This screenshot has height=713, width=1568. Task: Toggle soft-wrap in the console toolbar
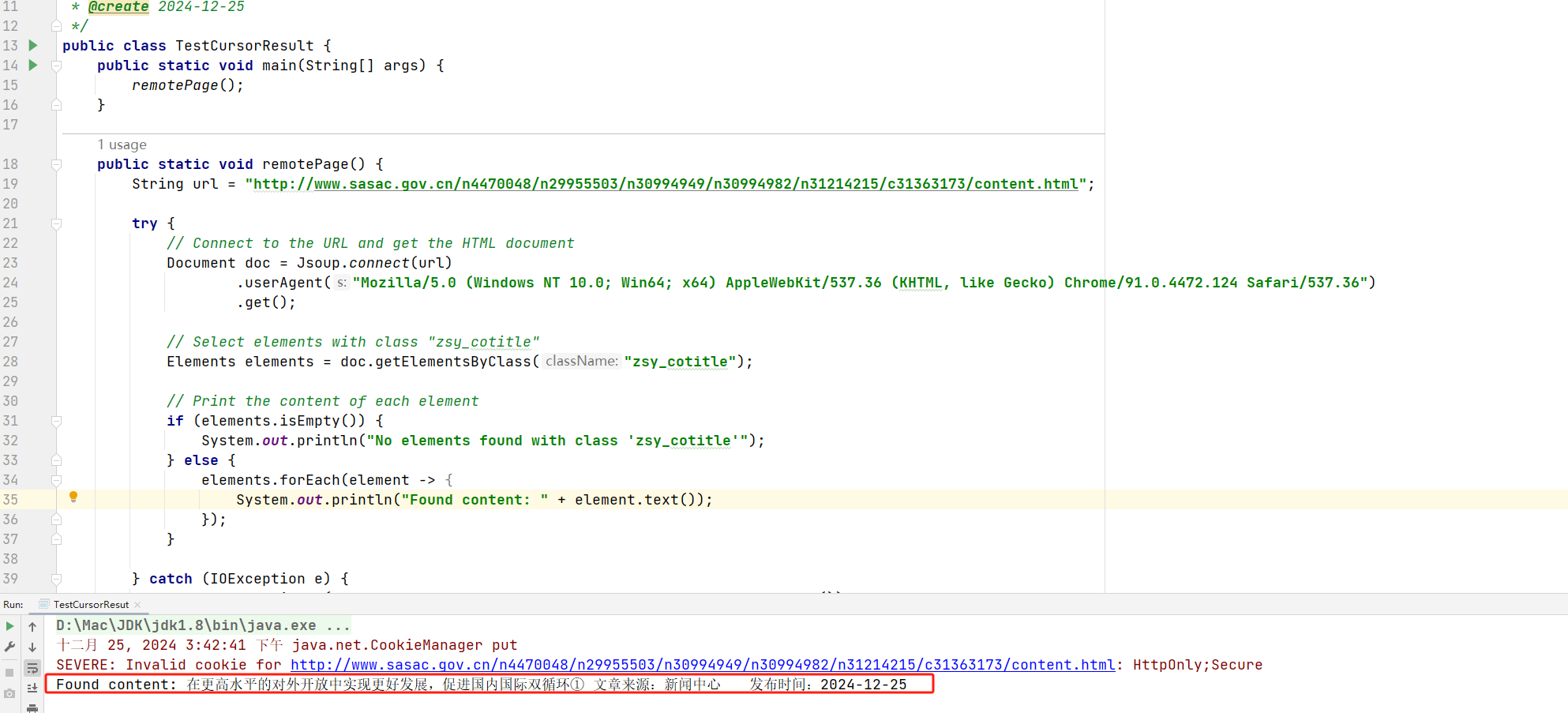[32, 668]
